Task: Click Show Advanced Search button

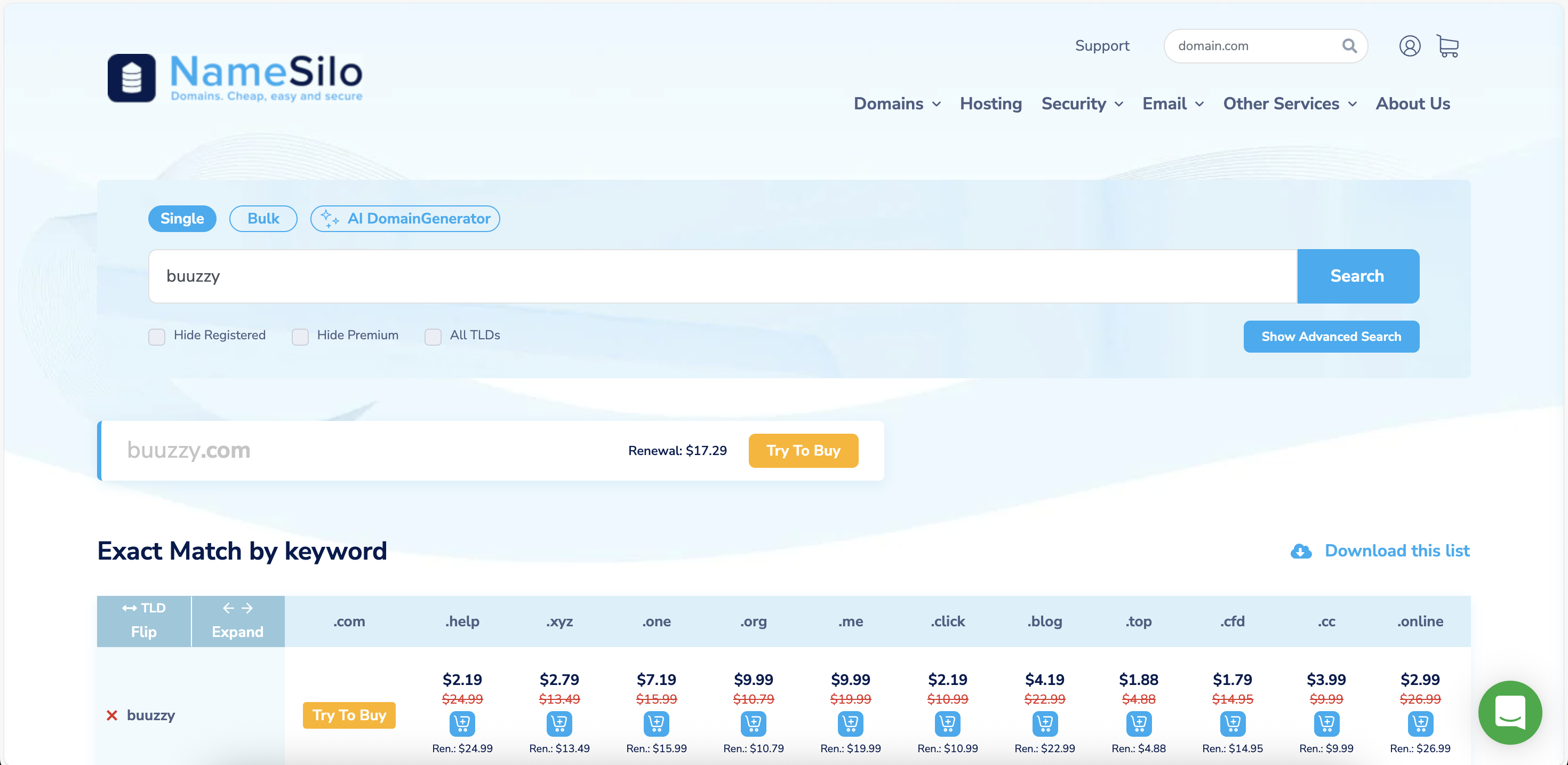Action: (x=1331, y=336)
